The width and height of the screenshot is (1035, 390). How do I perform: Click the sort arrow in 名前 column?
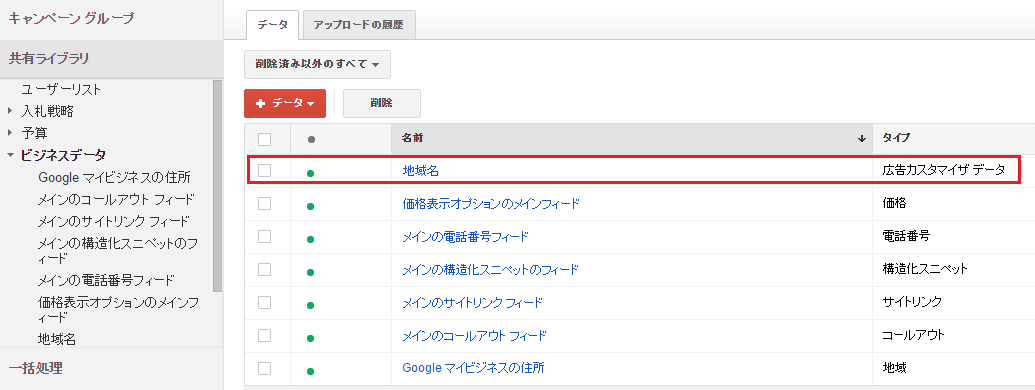(x=861, y=139)
